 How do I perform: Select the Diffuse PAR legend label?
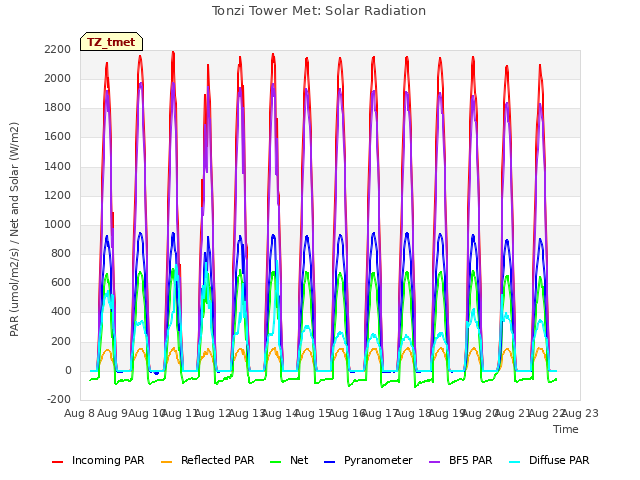click(559, 460)
